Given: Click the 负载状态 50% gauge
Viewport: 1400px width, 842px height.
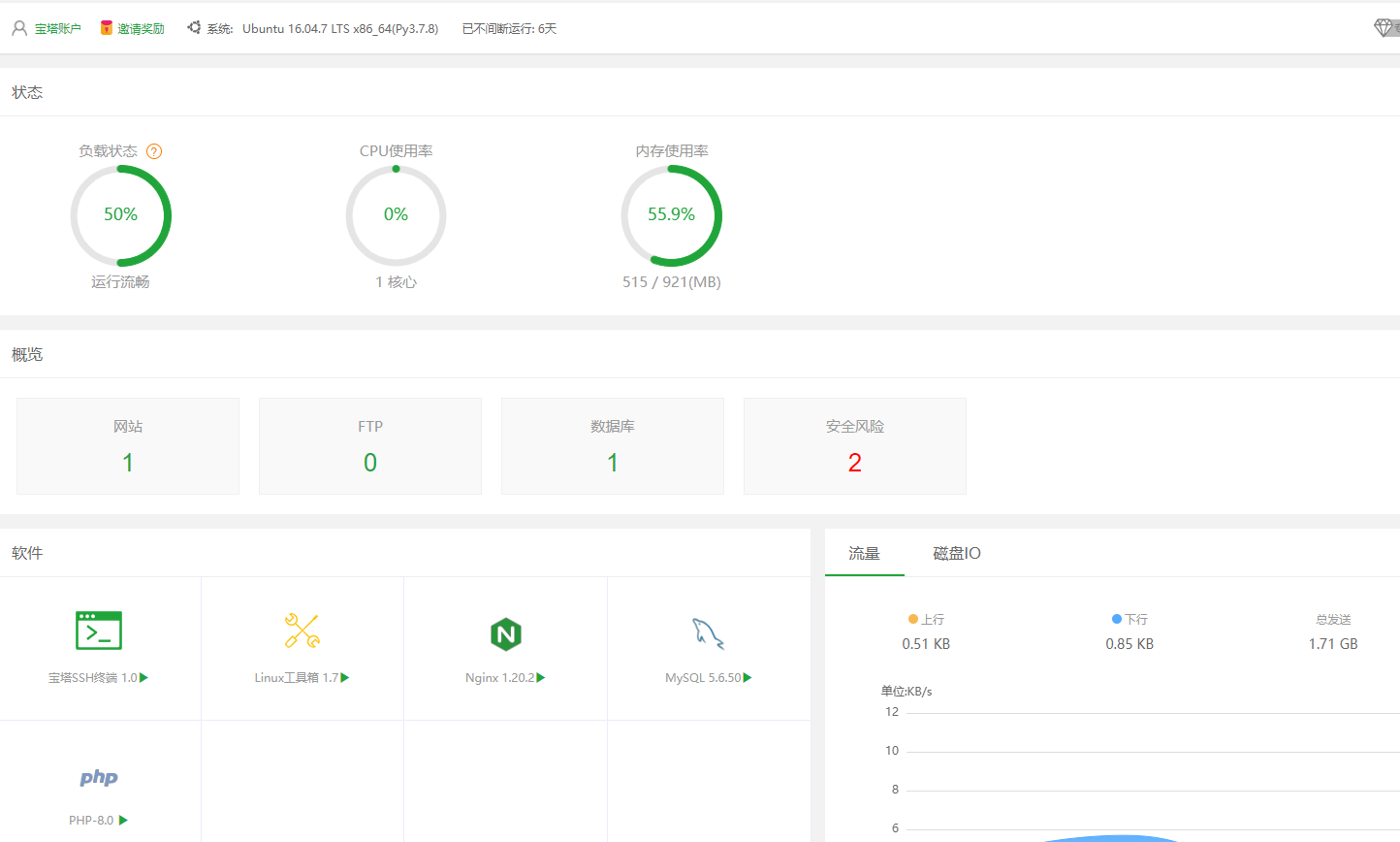Looking at the screenshot, I should (x=120, y=215).
